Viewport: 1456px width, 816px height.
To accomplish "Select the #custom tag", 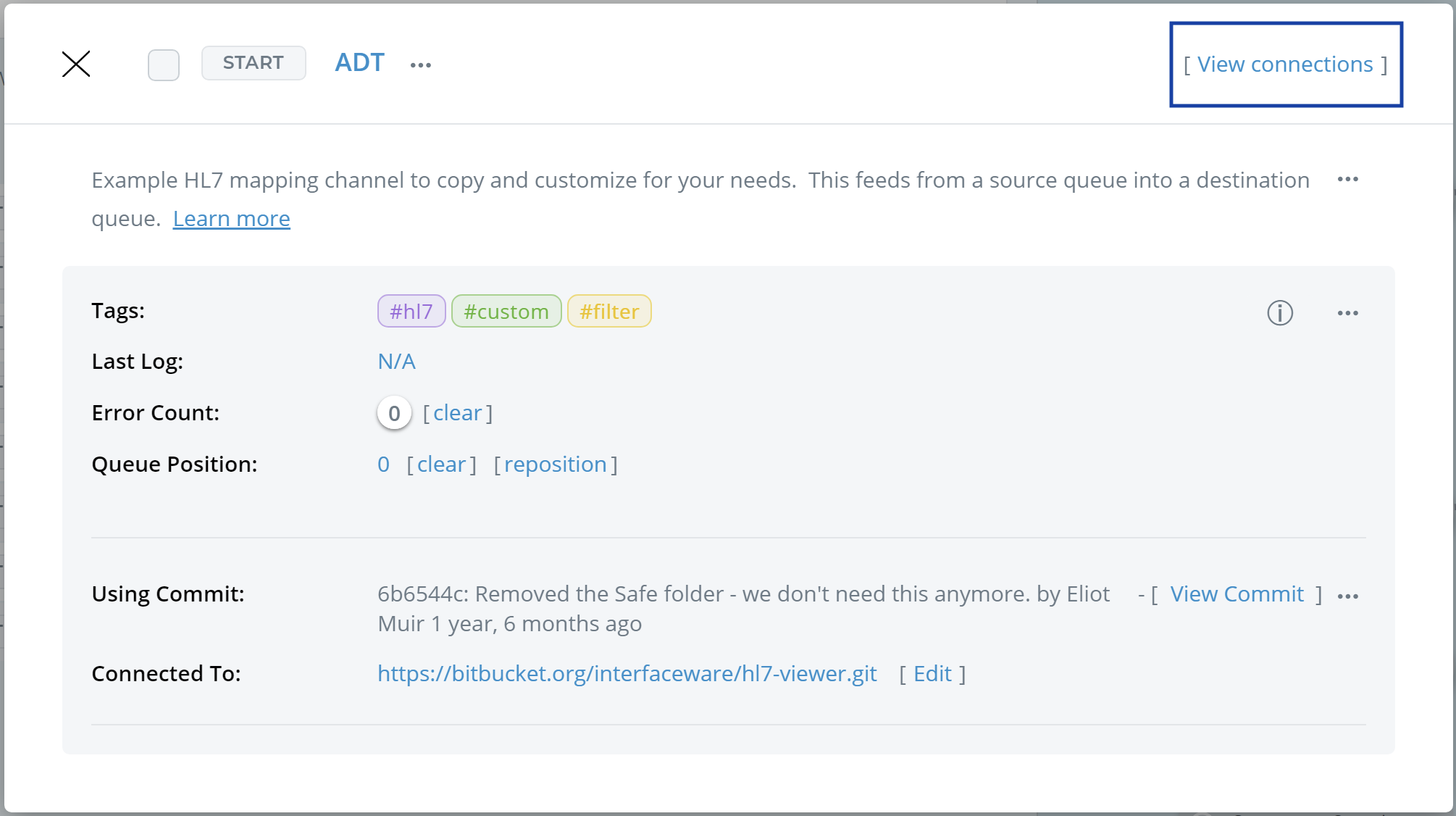I will pos(506,312).
